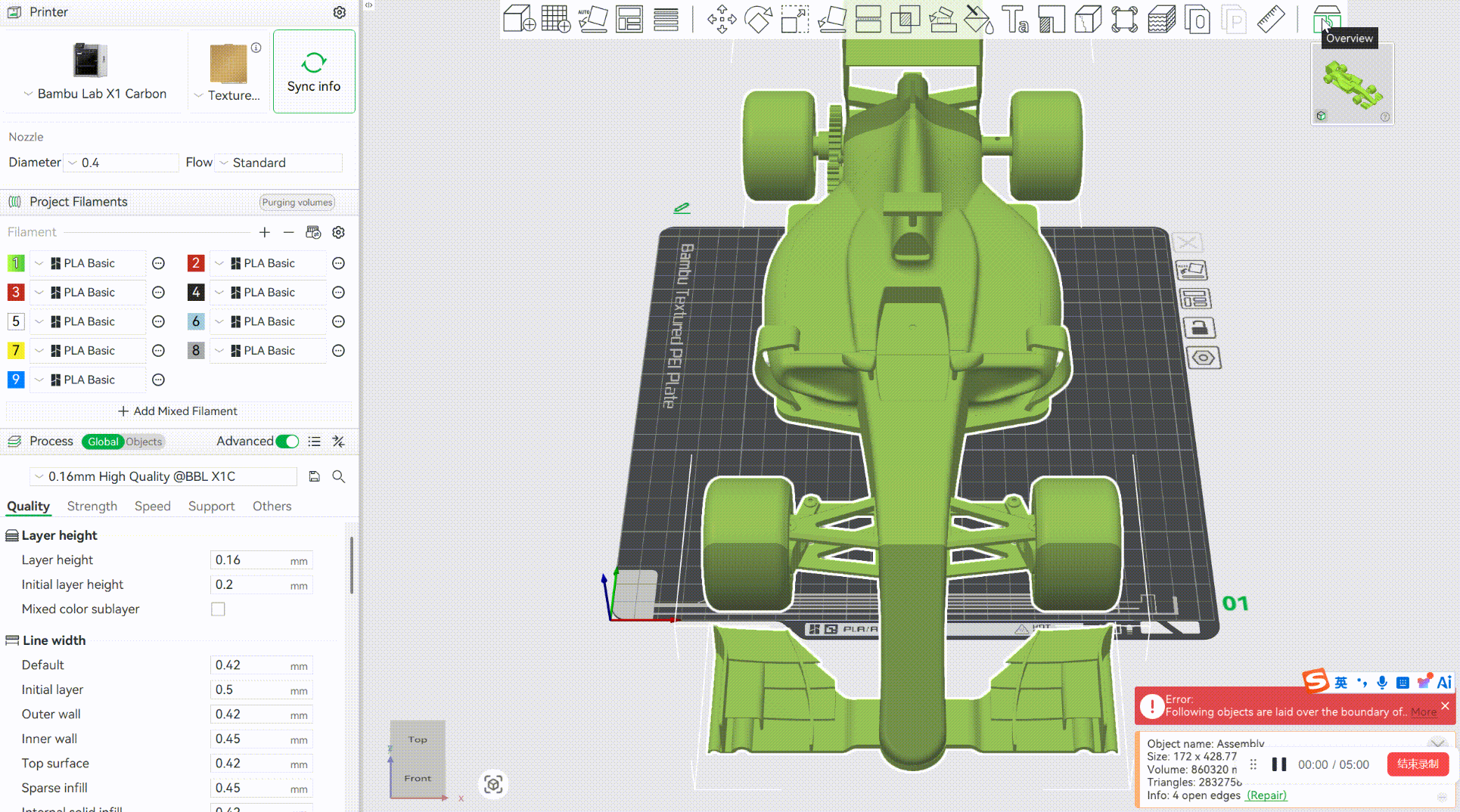Click the yellow filament 7 color swatch
Image resolution: width=1460 pixels, height=812 pixels.
tap(16, 350)
